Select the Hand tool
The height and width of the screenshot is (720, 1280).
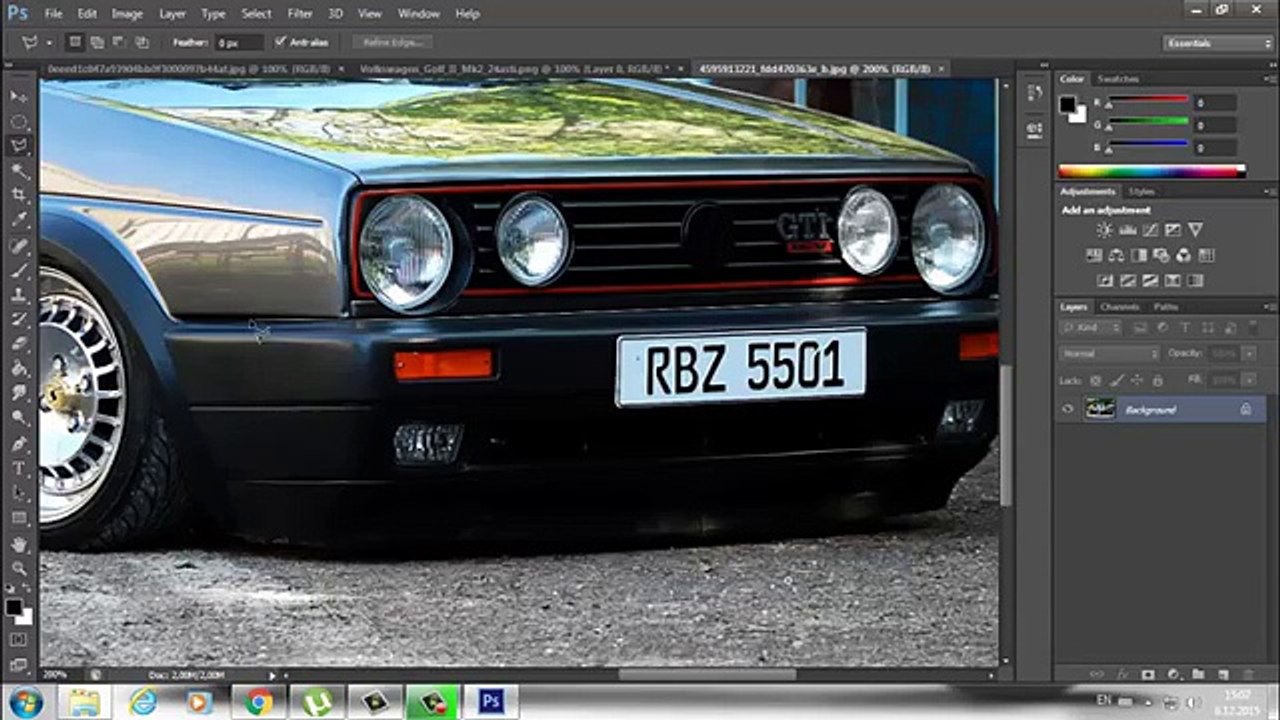click(19, 545)
